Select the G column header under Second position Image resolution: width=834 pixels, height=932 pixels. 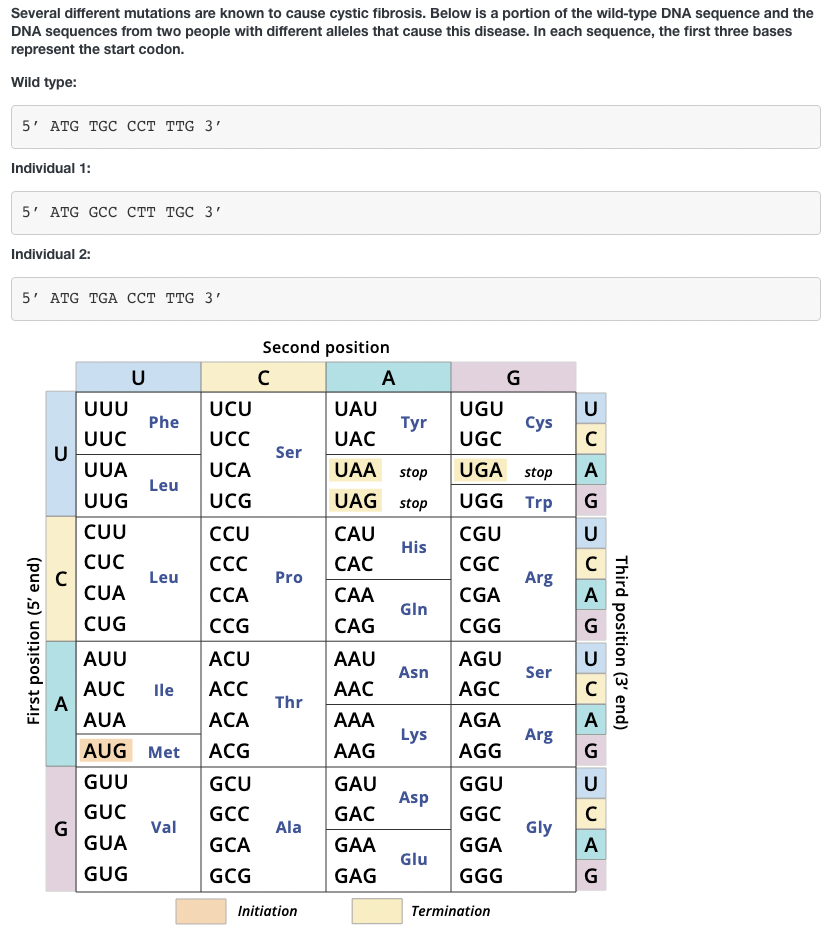pyautogui.click(x=513, y=377)
